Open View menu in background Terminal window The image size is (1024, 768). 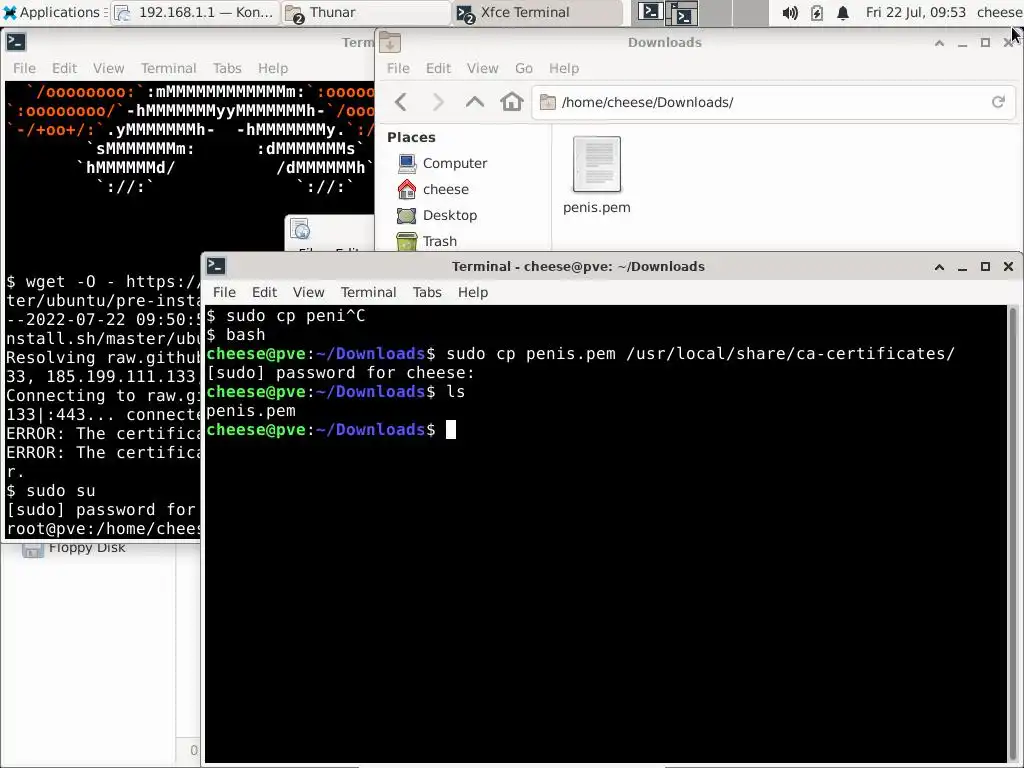[x=108, y=68]
